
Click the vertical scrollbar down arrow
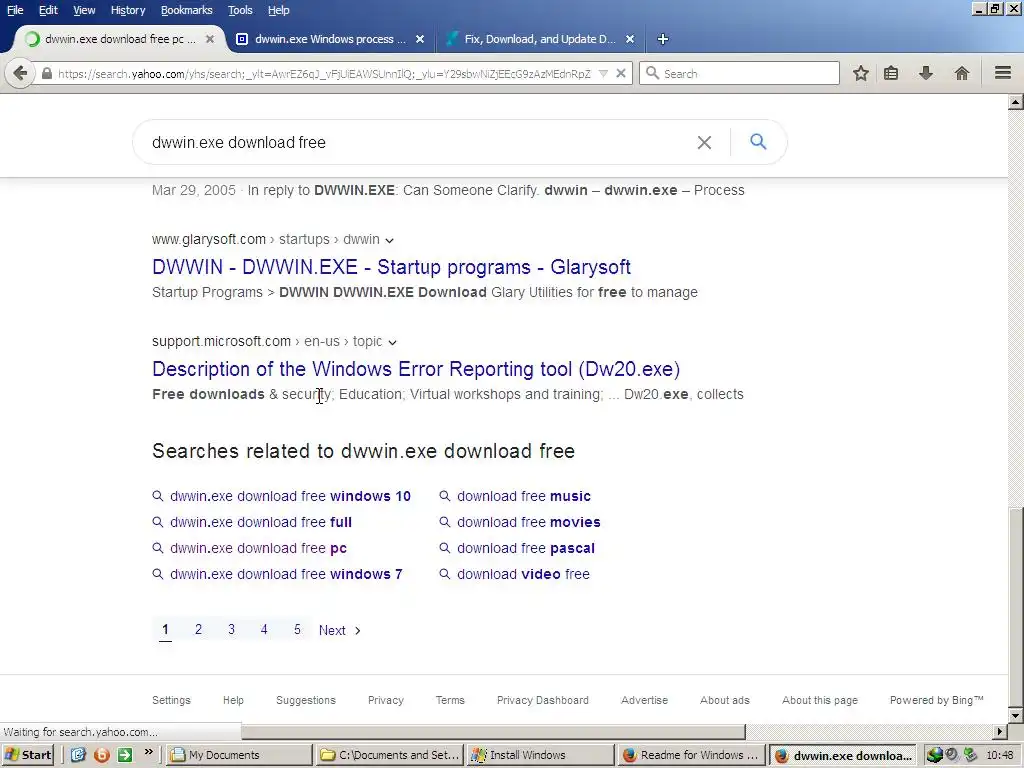tap(1016, 715)
